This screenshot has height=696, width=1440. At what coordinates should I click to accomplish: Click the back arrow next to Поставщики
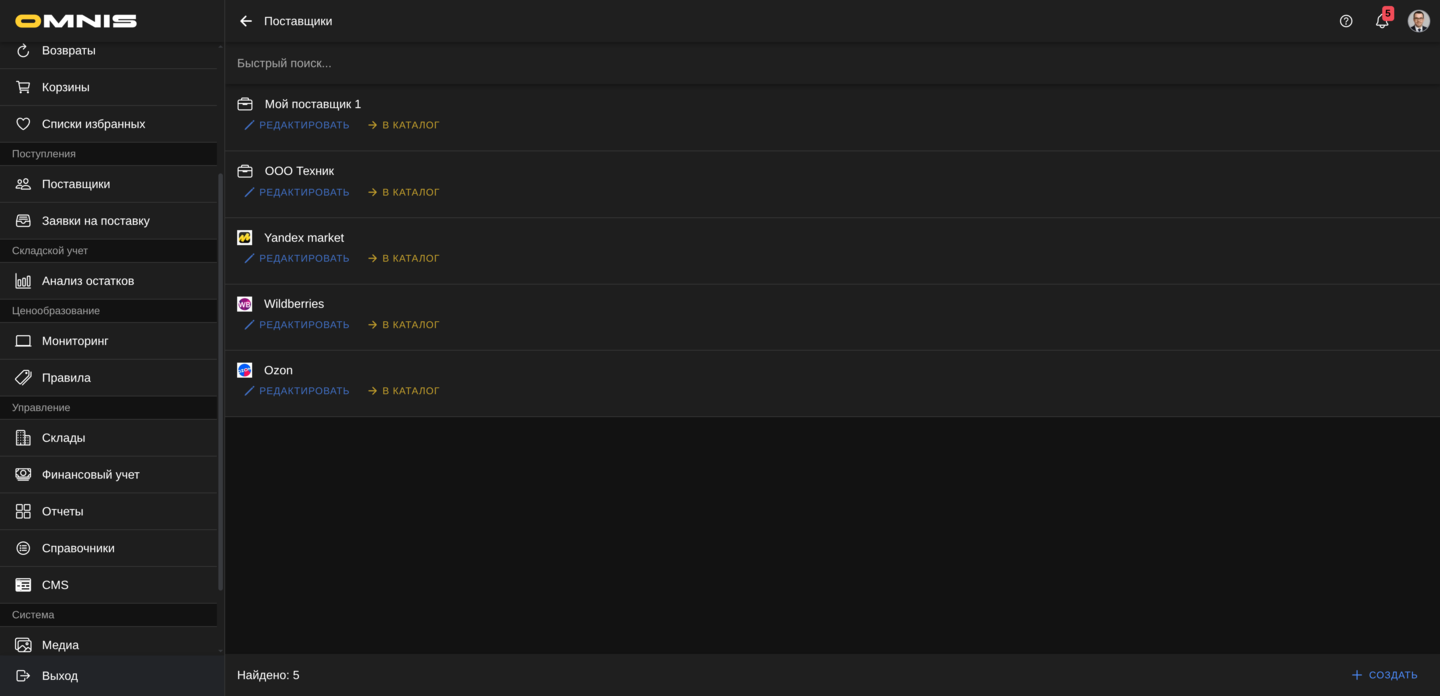pos(246,21)
